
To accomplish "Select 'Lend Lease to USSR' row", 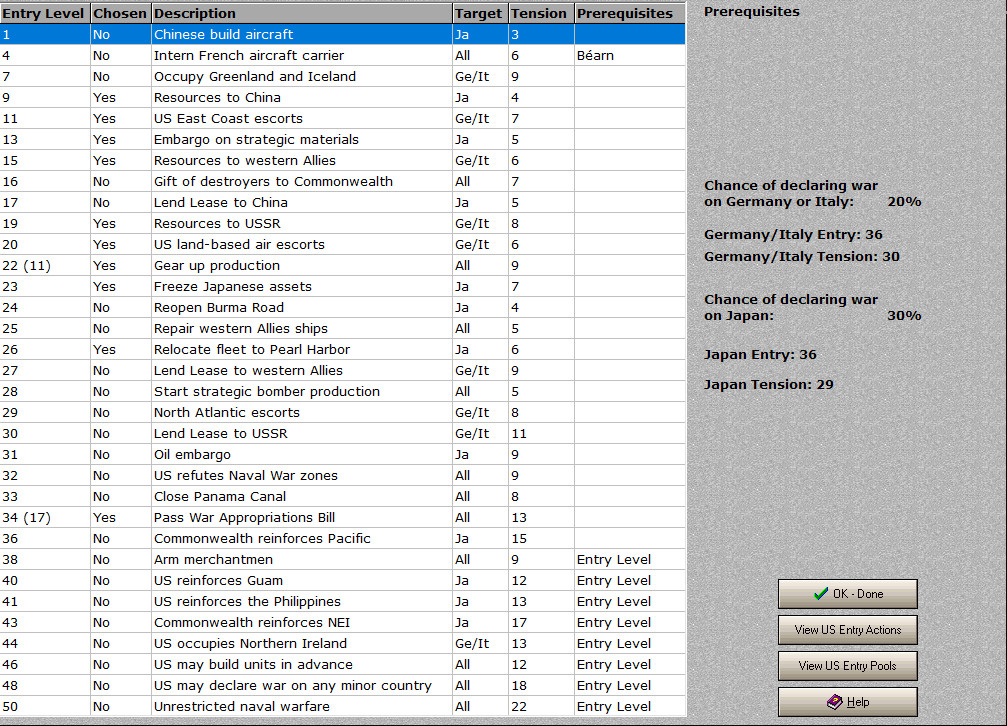I will click(x=342, y=433).
